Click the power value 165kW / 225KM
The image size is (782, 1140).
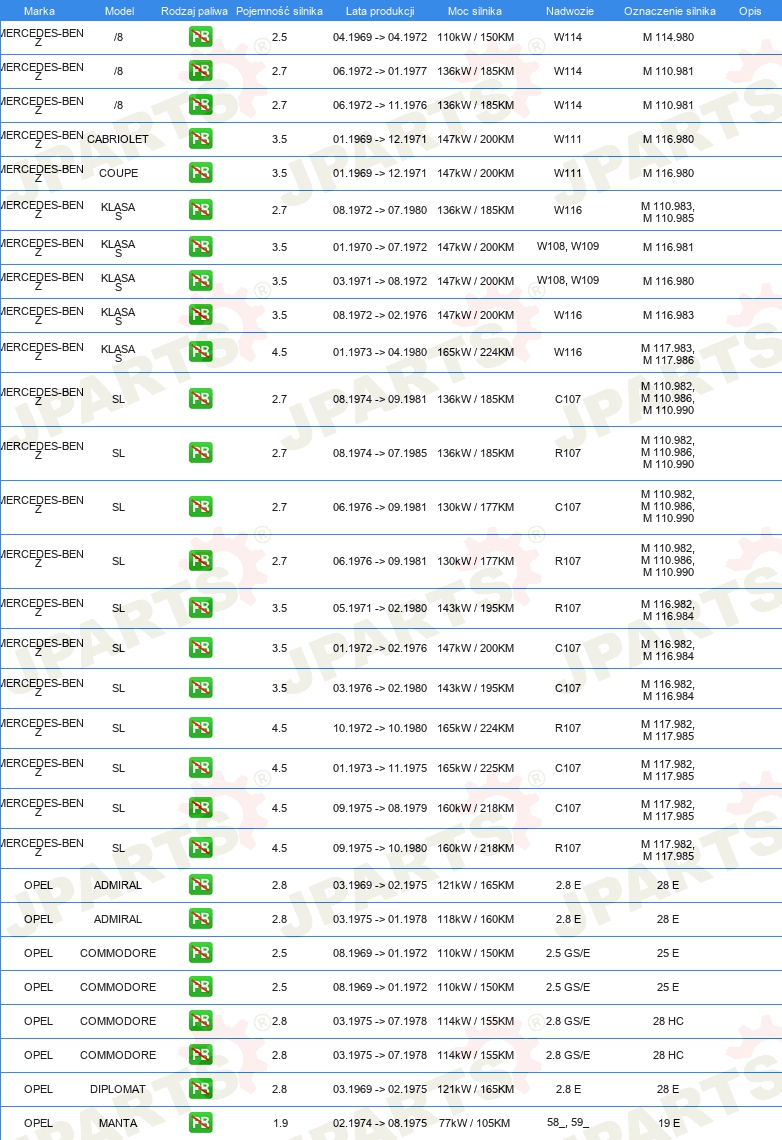475,768
